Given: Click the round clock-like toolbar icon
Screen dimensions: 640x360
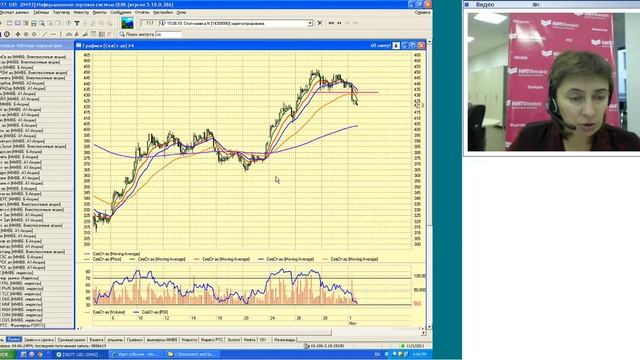Looking at the screenshot, I should [x=7, y=34].
